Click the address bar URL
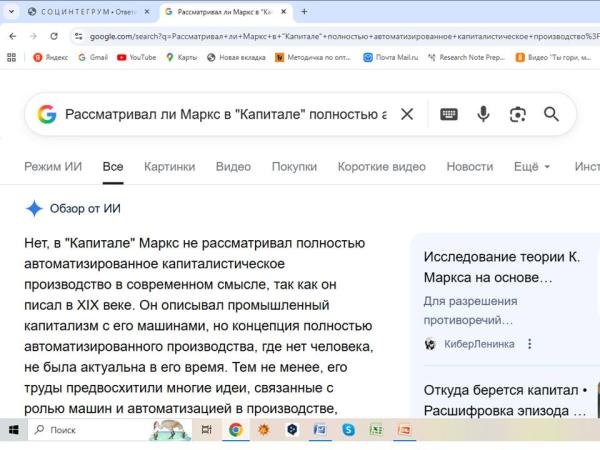The height and width of the screenshot is (450, 600). click(344, 36)
